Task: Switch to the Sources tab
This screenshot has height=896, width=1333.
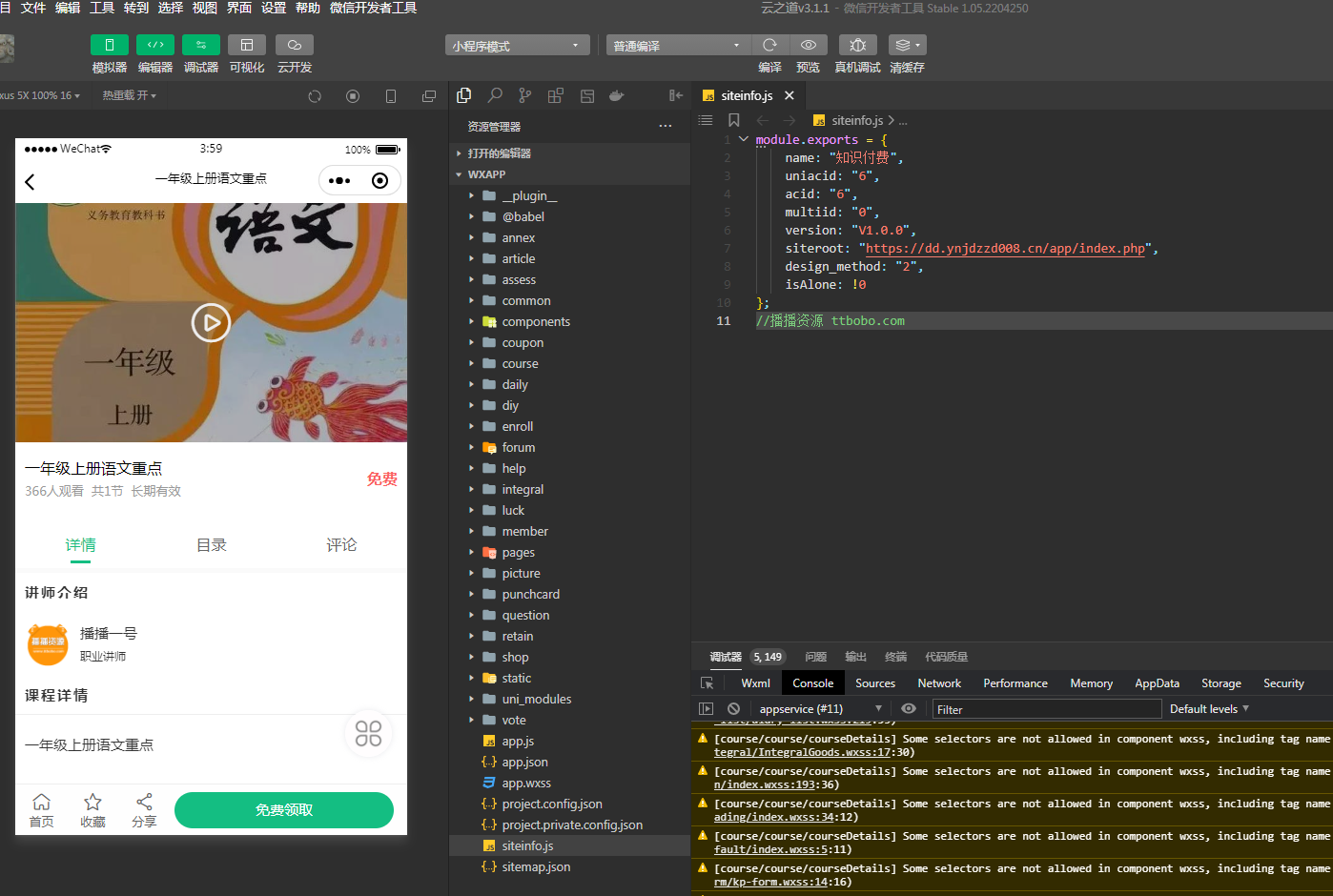Action: [875, 683]
